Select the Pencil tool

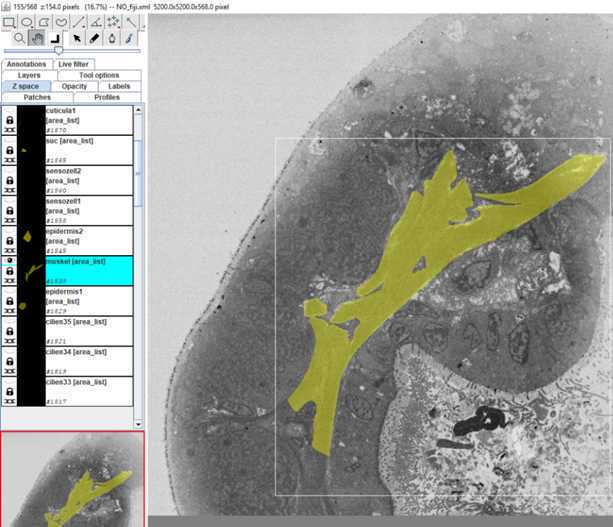94,38
